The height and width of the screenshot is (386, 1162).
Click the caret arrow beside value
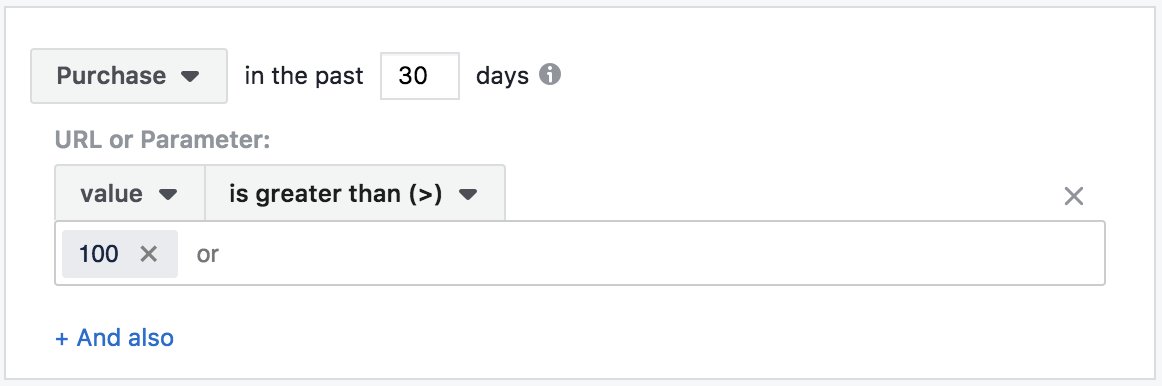[168, 195]
